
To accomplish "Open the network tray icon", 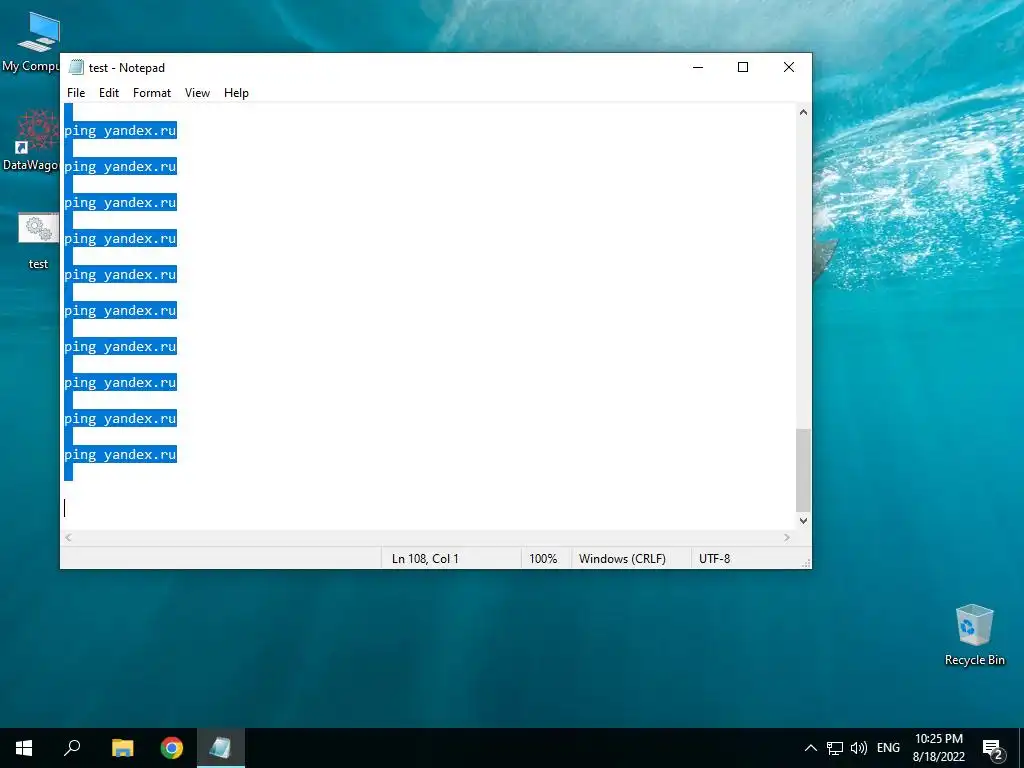I will (835, 748).
